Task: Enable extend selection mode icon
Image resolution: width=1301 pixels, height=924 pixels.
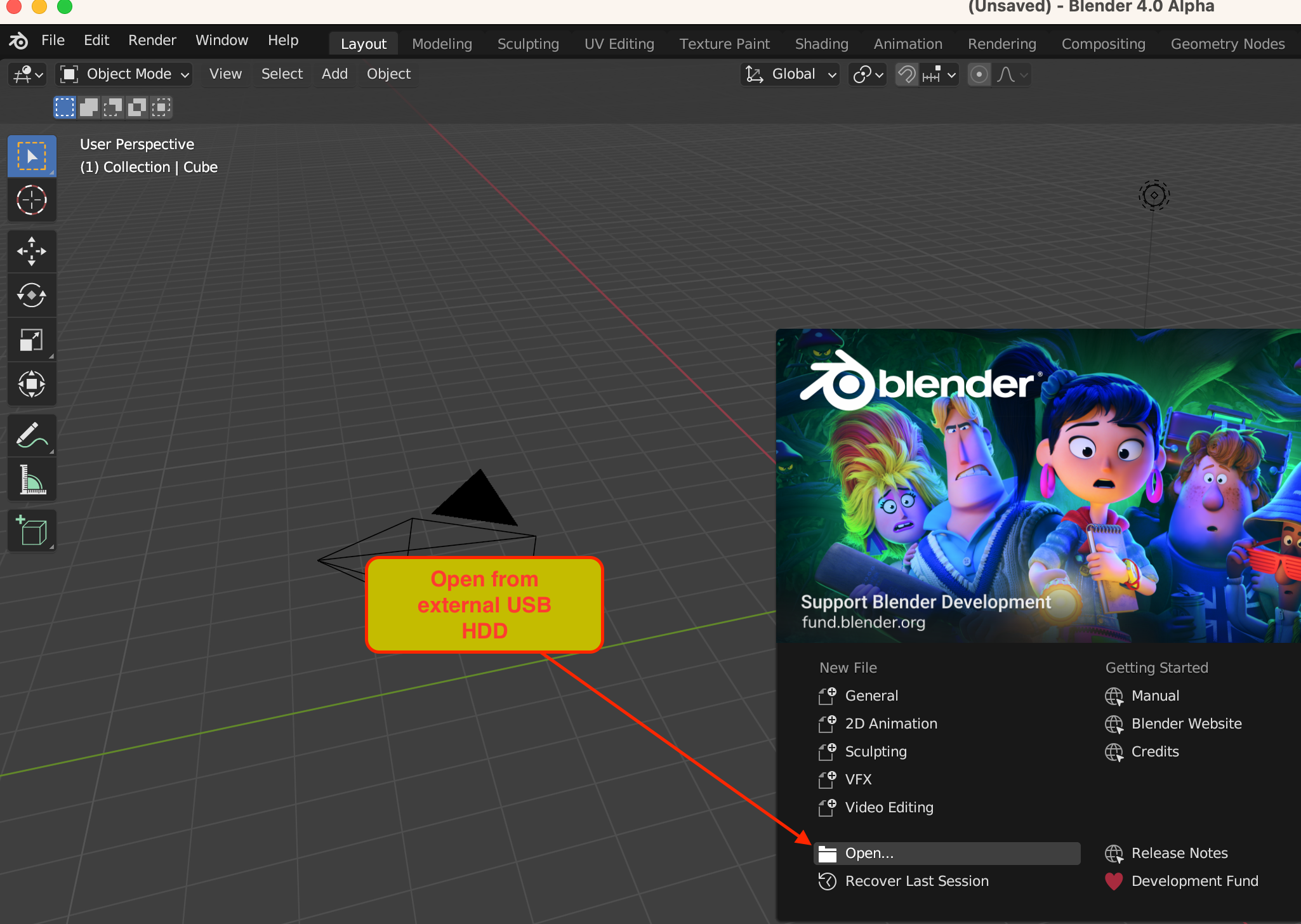Action: click(x=89, y=107)
